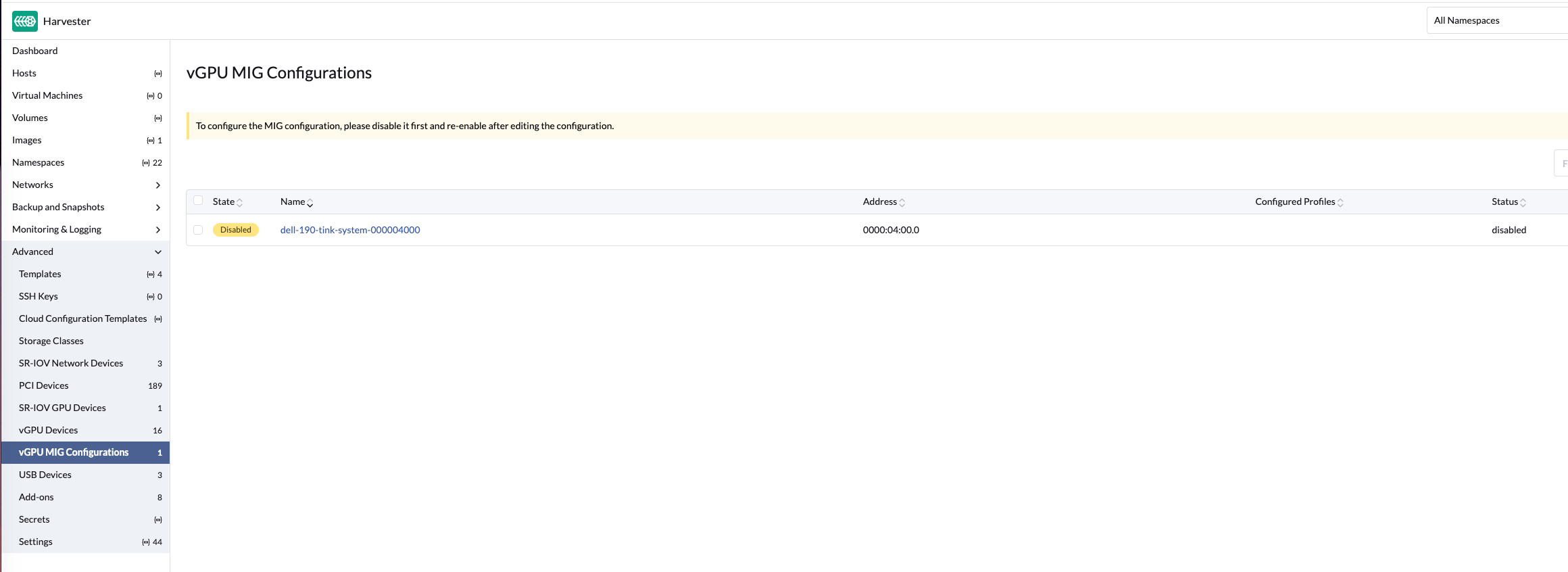1568x572 pixels.
Task: Expand the Backup and Snapshots group
Action: pos(158,208)
